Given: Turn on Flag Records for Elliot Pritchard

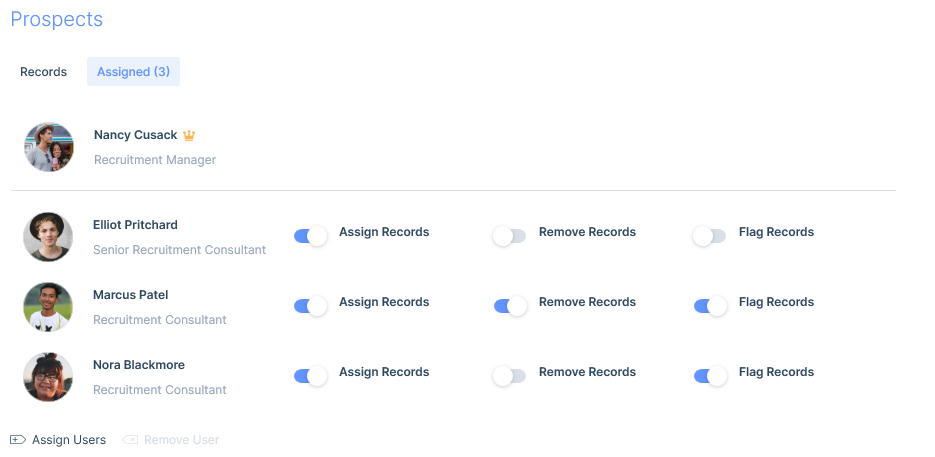Looking at the screenshot, I should coord(709,236).
